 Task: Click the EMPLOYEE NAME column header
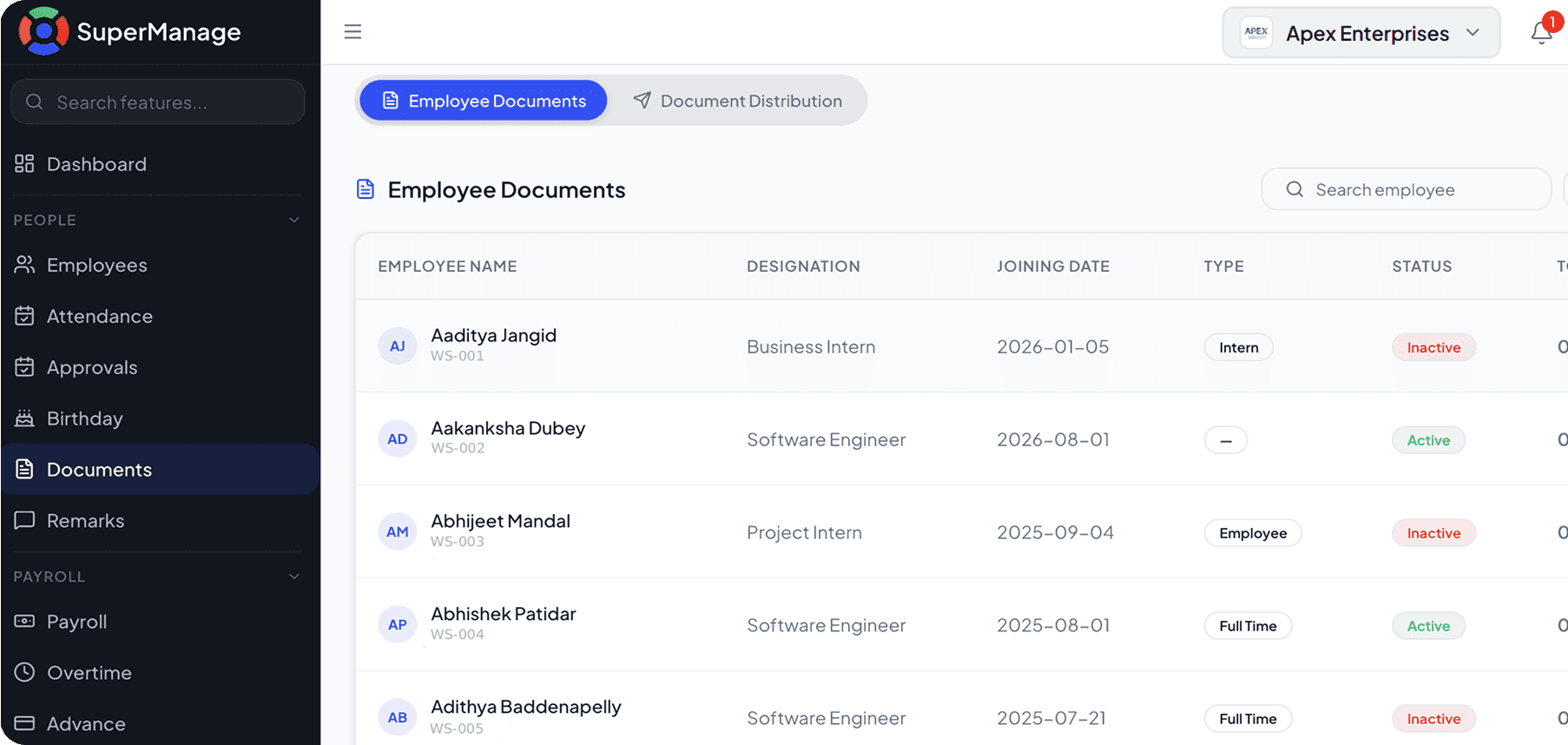447,267
